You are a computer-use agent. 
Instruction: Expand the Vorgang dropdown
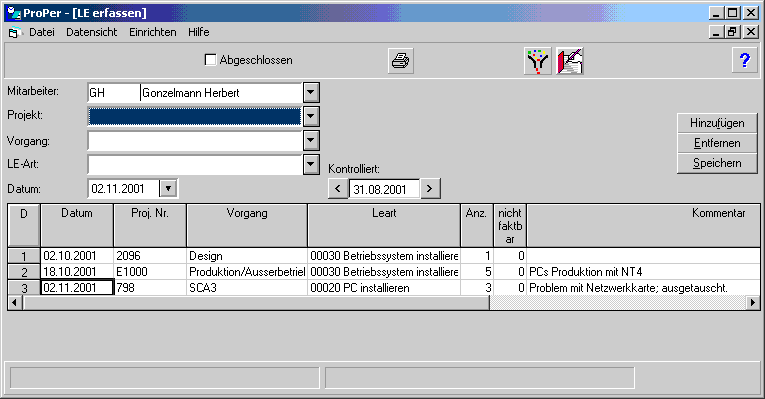(x=311, y=140)
